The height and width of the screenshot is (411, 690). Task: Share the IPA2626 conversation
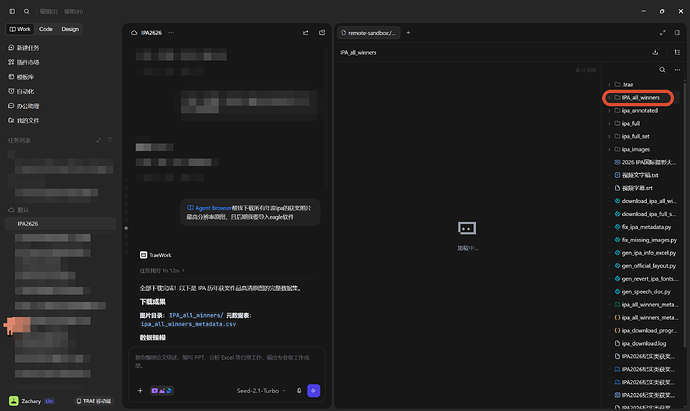tap(306, 33)
